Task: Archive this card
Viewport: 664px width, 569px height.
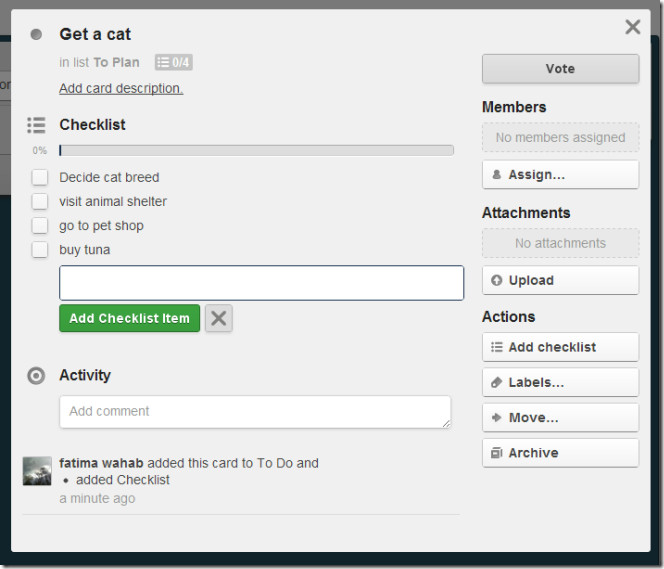Action: [560, 452]
